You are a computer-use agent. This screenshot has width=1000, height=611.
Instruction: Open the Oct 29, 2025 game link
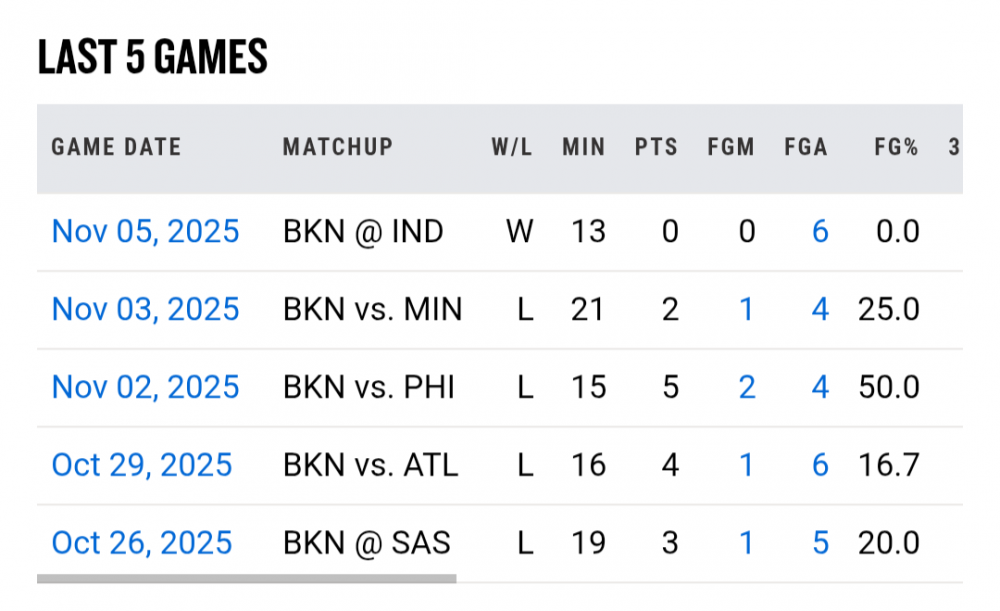[141, 465]
